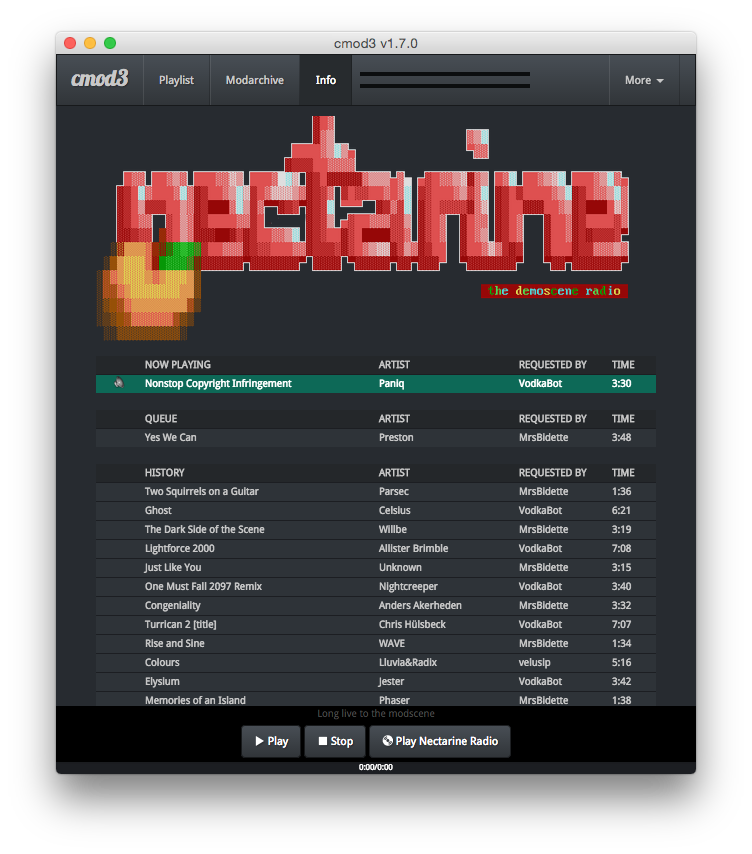This screenshot has height=854, width=752.
Task: Select One Must Fall 2097 Remix
Action: [x=203, y=587]
